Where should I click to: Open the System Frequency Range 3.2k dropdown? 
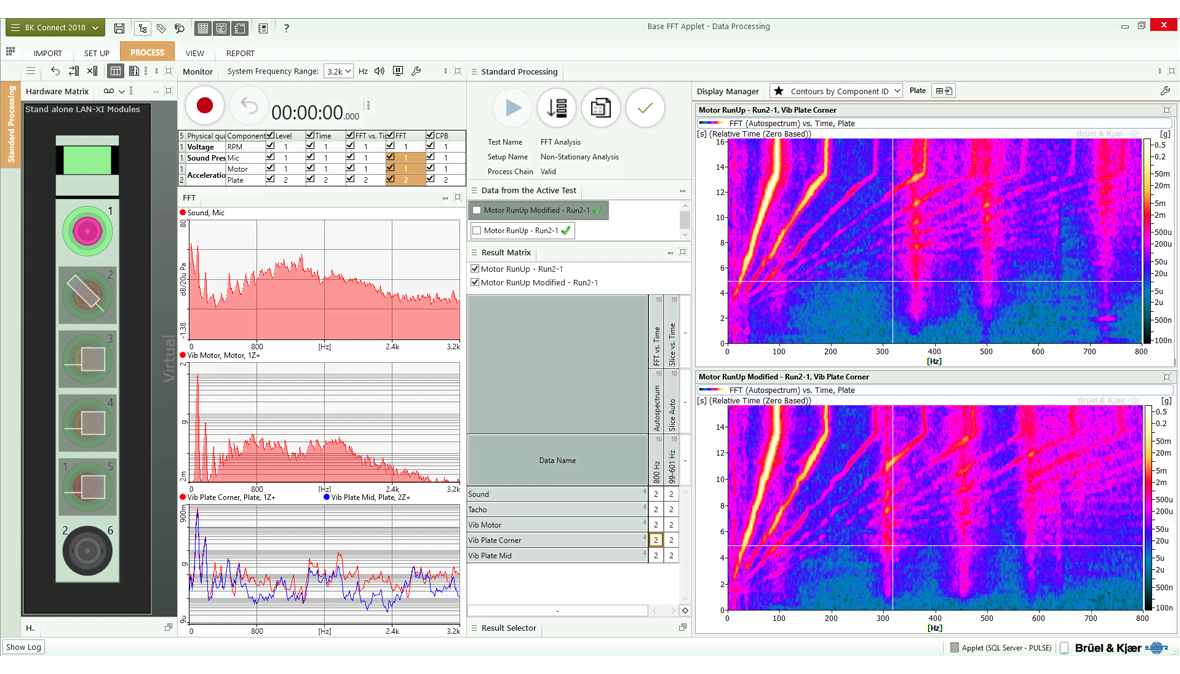[x=339, y=72]
